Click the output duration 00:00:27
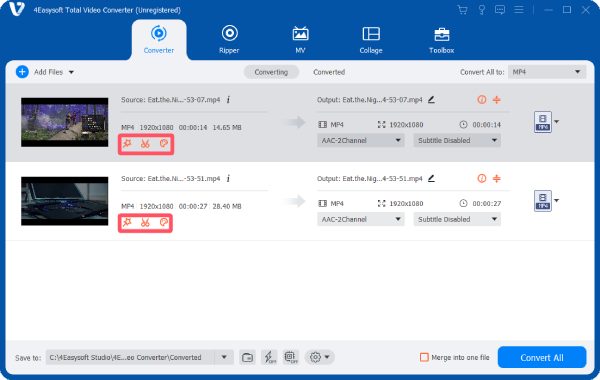Screen dimensions: 600x380 [x=487, y=204]
